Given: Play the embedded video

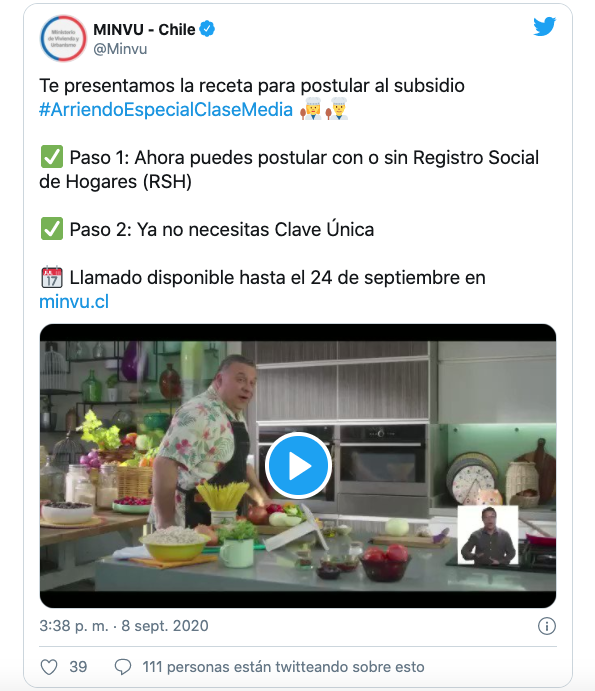Looking at the screenshot, I should click(x=298, y=465).
